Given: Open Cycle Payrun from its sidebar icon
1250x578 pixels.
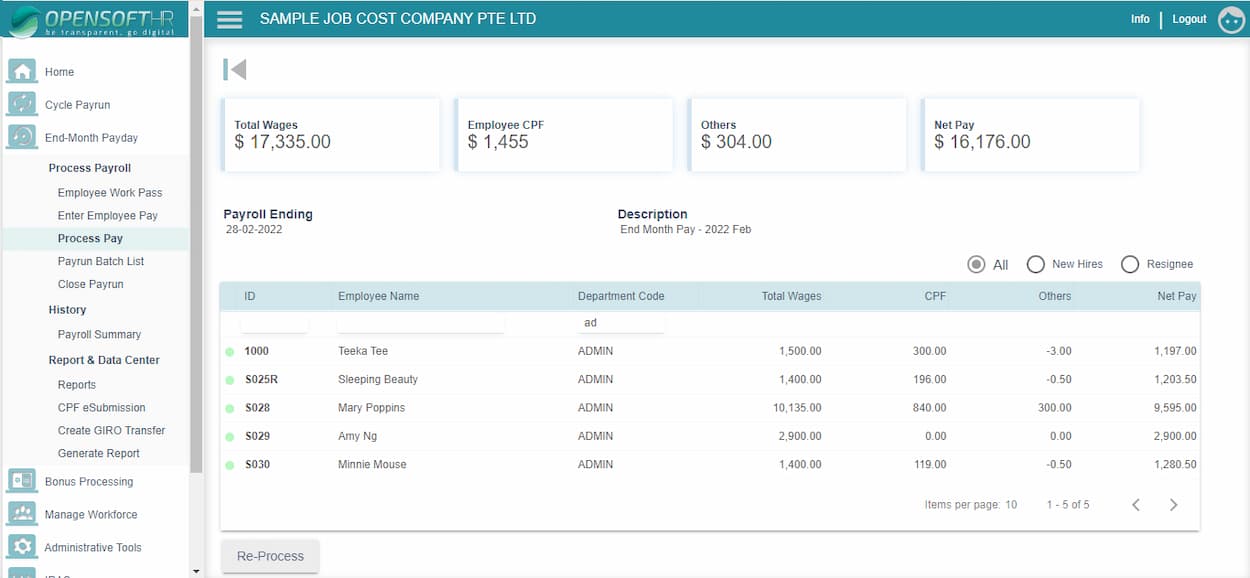Looking at the screenshot, I should [x=22, y=104].
